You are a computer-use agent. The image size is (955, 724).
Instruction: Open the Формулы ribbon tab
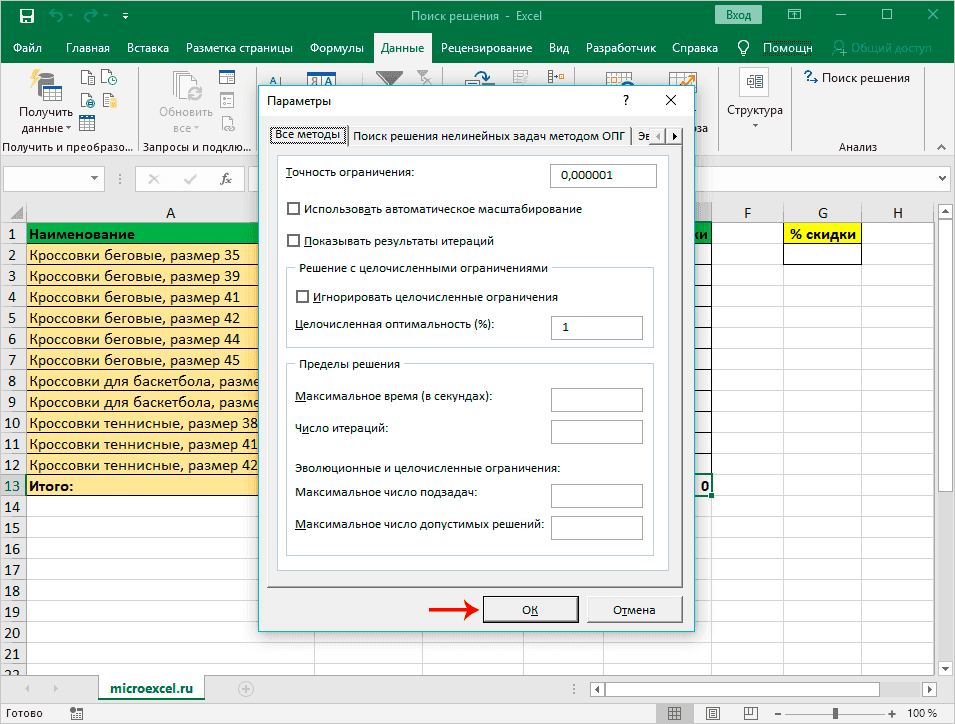coord(336,48)
